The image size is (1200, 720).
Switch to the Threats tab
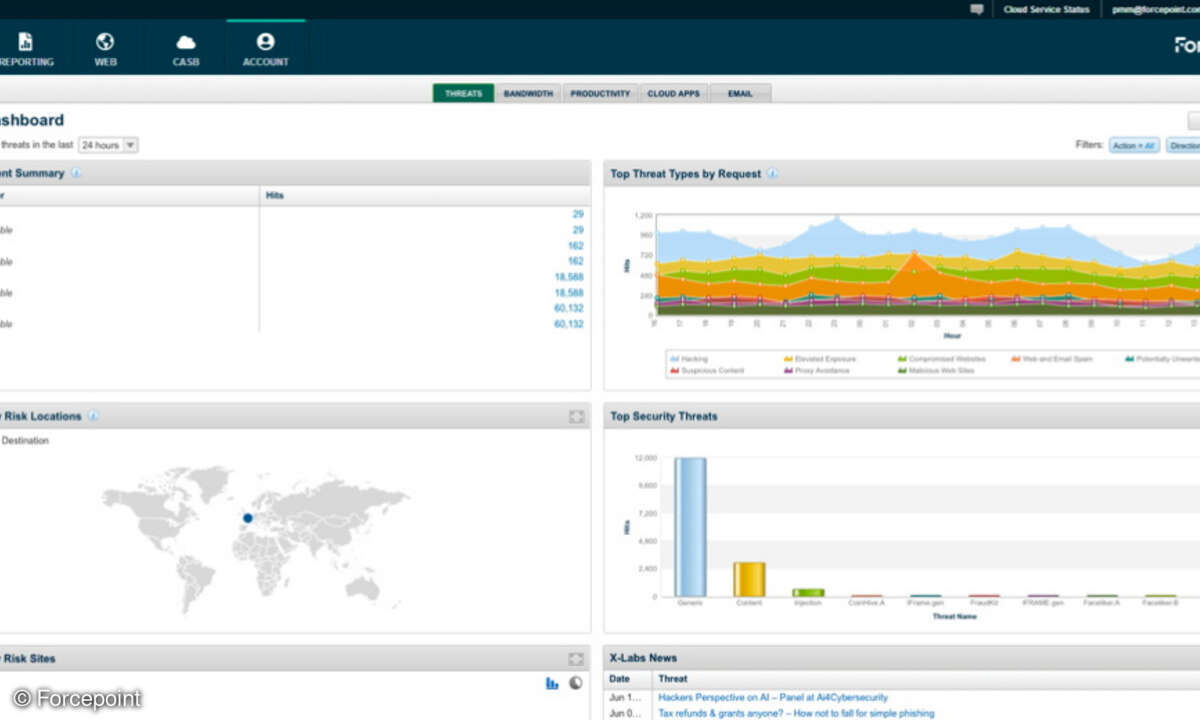pyautogui.click(x=463, y=93)
